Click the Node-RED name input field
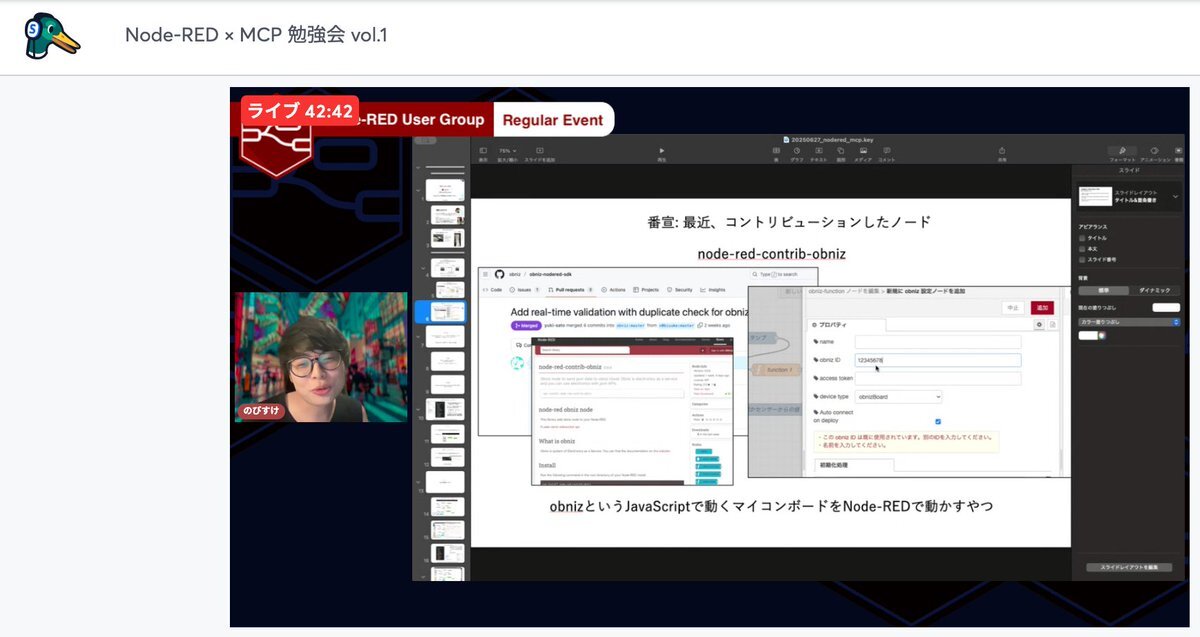 [938, 342]
